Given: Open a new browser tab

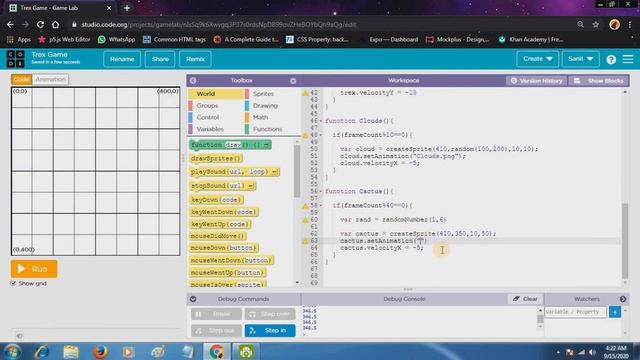Looking at the screenshot, I should pyautogui.click(x=127, y=8).
